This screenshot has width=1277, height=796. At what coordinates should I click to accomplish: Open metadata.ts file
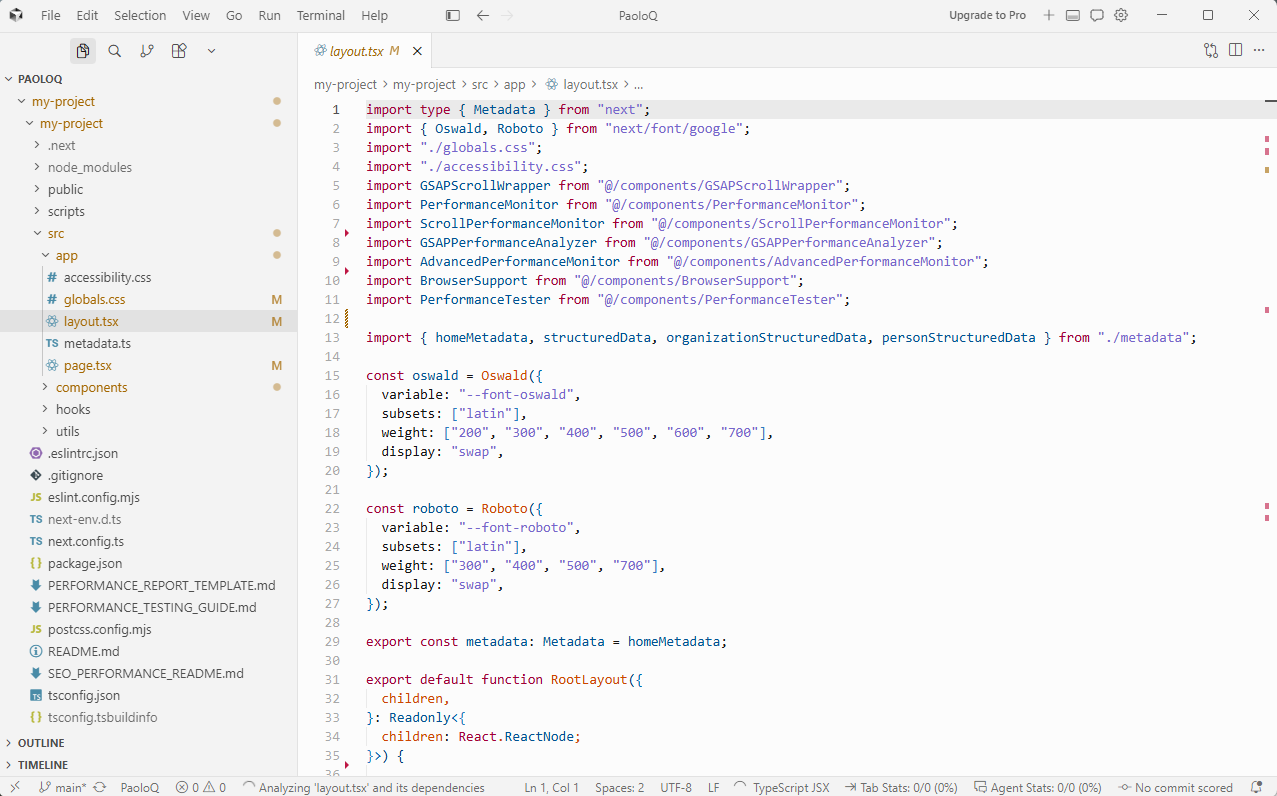coord(148,343)
